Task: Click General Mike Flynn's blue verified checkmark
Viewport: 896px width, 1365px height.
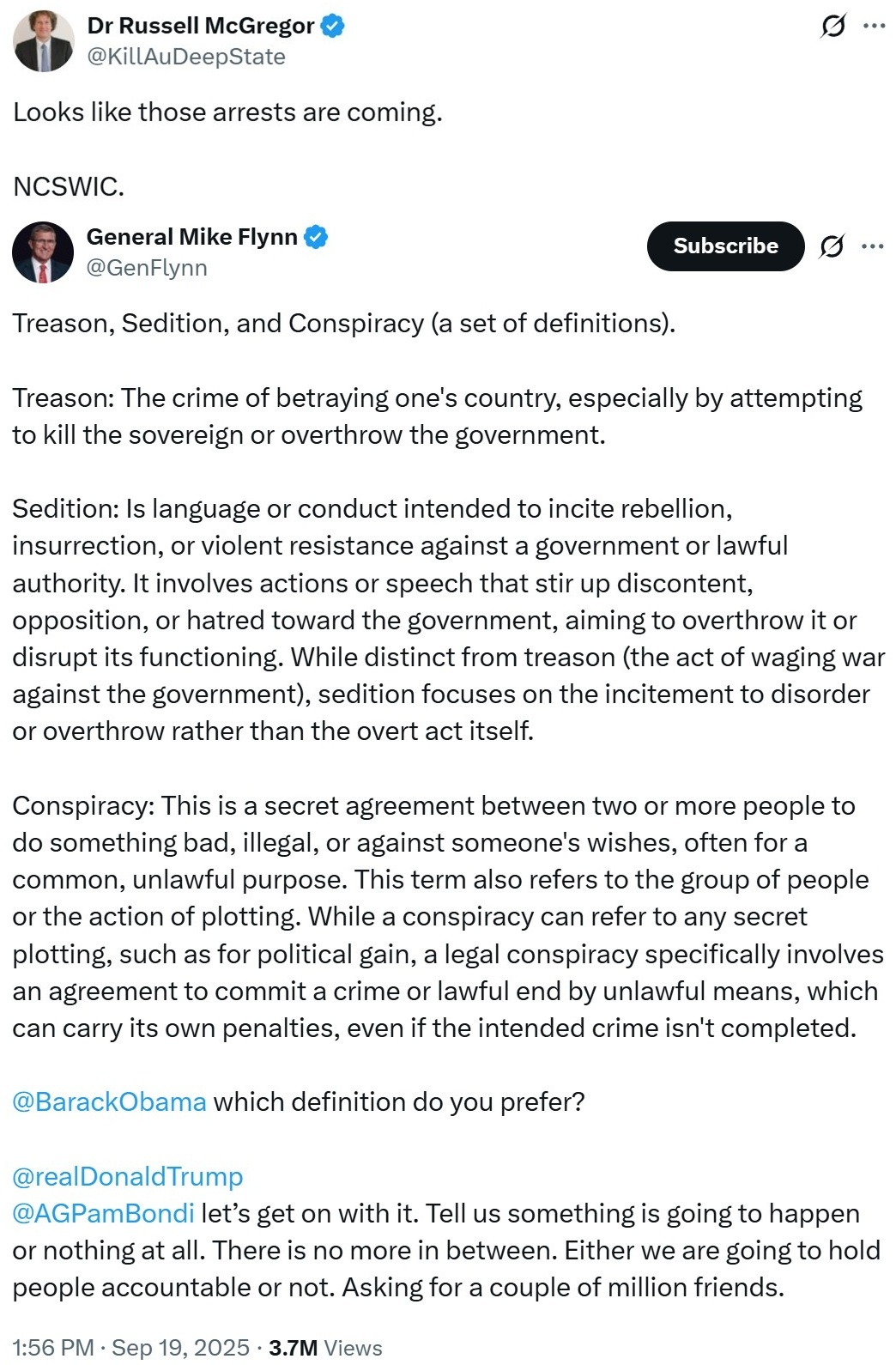Action: 316,236
